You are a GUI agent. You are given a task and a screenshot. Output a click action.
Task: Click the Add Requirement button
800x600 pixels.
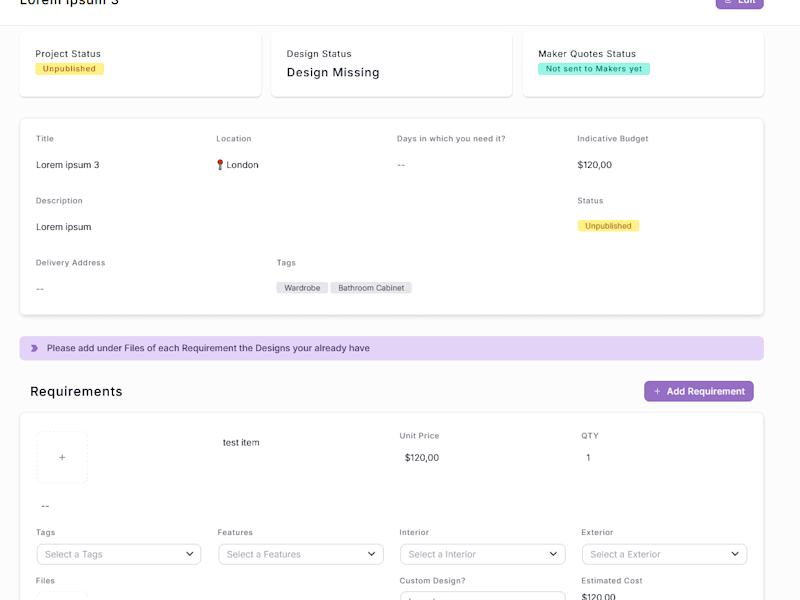[698, 391]
